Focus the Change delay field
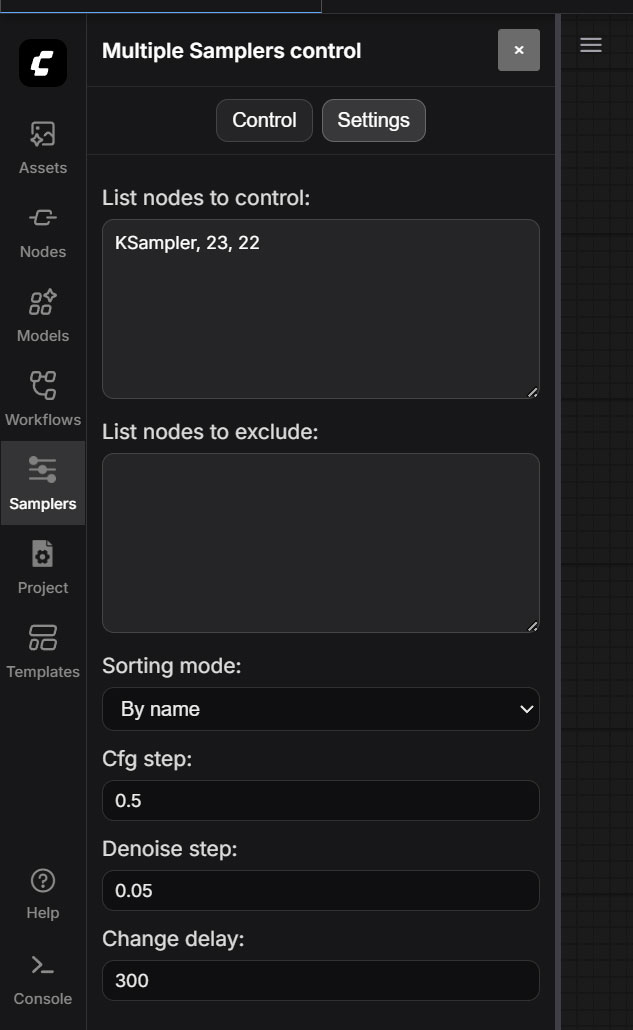633x1030 pixels. click(x=320, y=980)
